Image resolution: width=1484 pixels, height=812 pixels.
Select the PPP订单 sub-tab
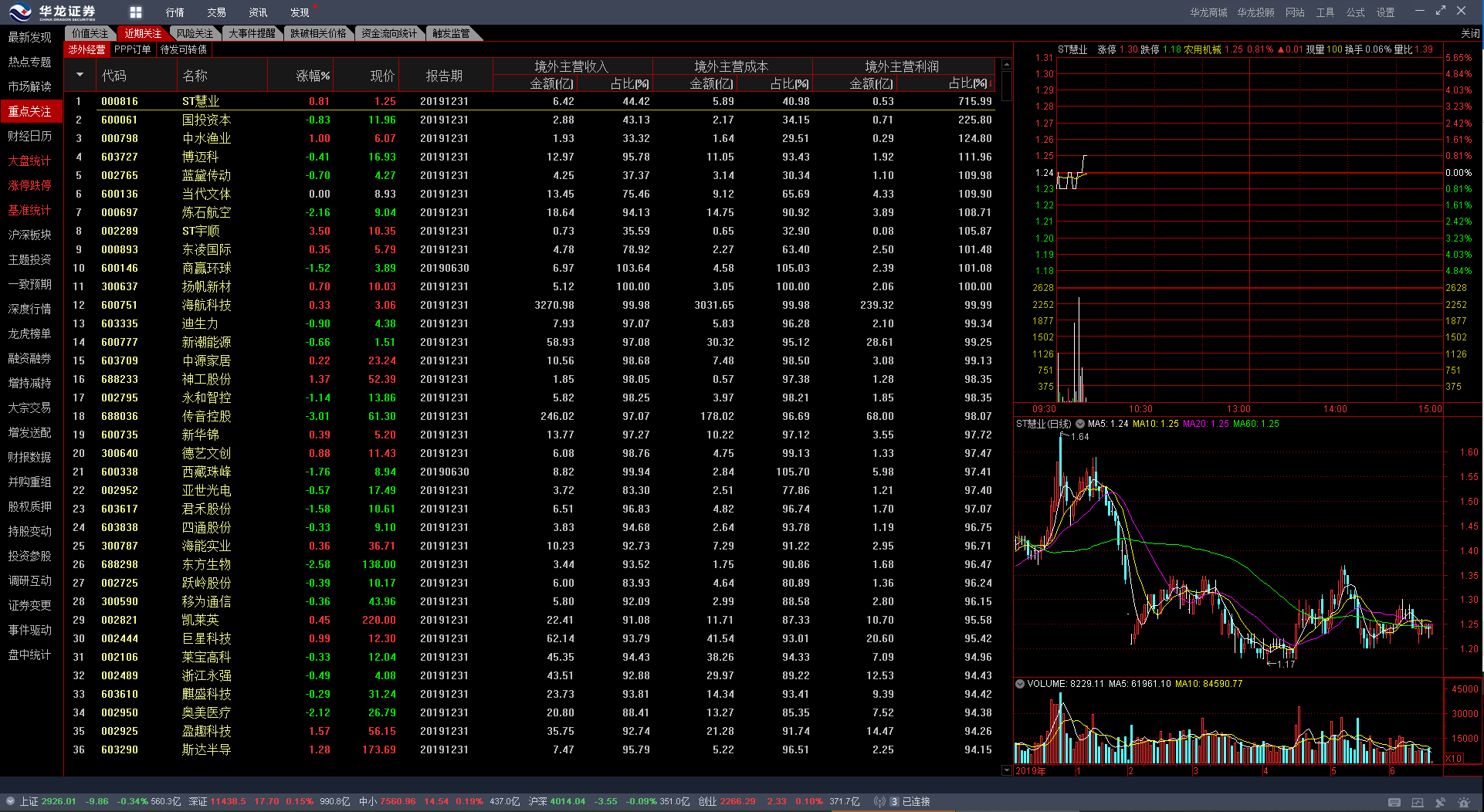[x=132, y=49]
